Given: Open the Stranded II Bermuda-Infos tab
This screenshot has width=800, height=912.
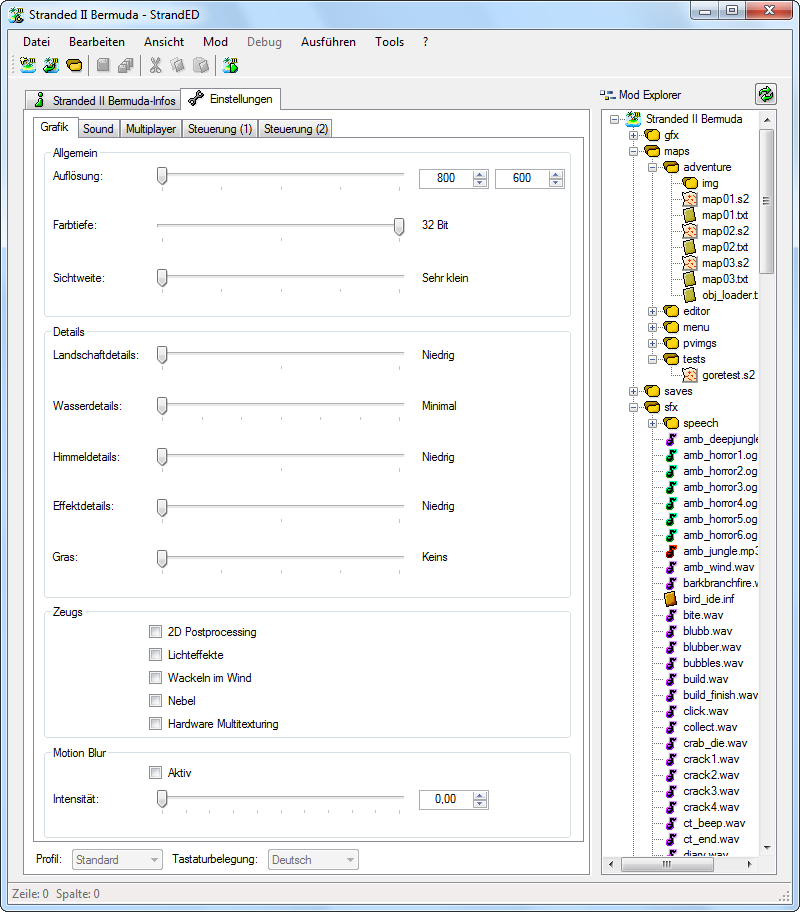Looking at the screenshot, I should [x=103, y=100].
